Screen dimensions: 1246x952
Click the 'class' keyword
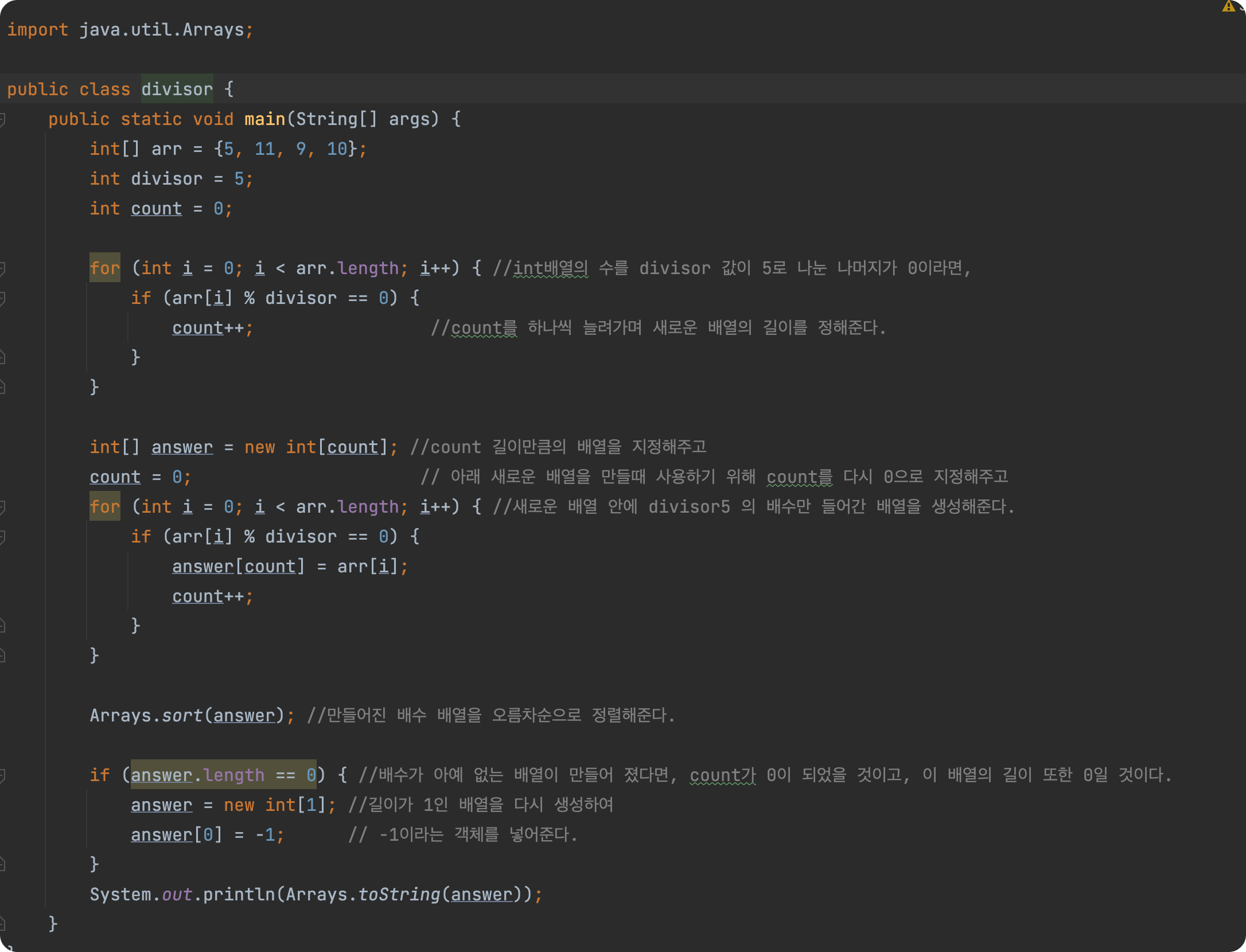coord(104,89)
